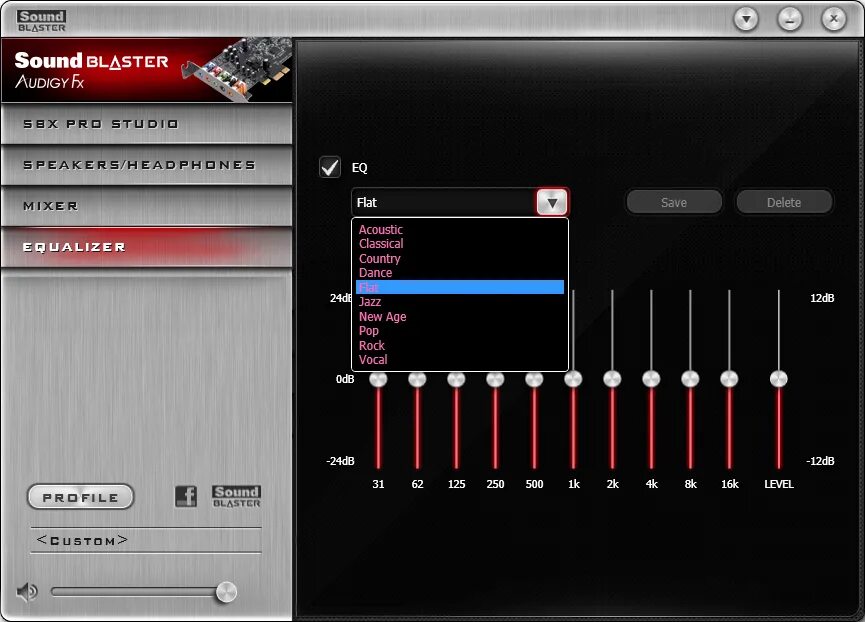This screenshot has width=865, height=622.
Task: Click the Delete button
Action: pos(784,202)
